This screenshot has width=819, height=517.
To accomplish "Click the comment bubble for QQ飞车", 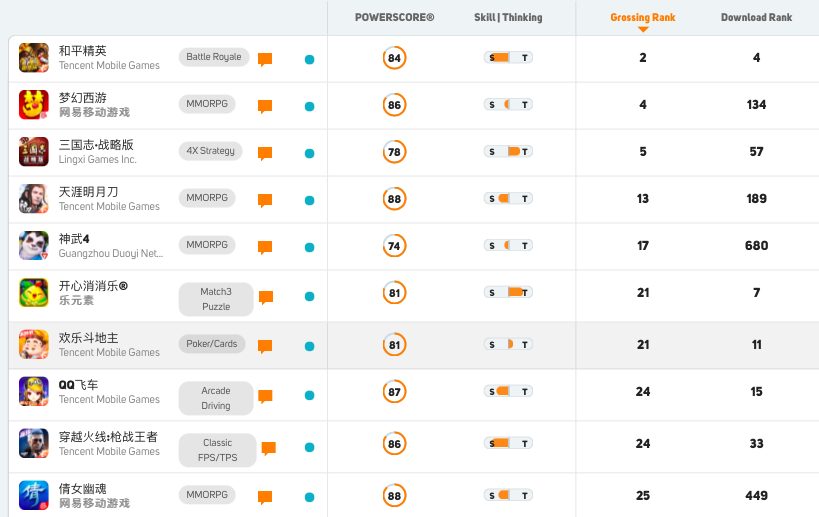I will click(265, 397).
